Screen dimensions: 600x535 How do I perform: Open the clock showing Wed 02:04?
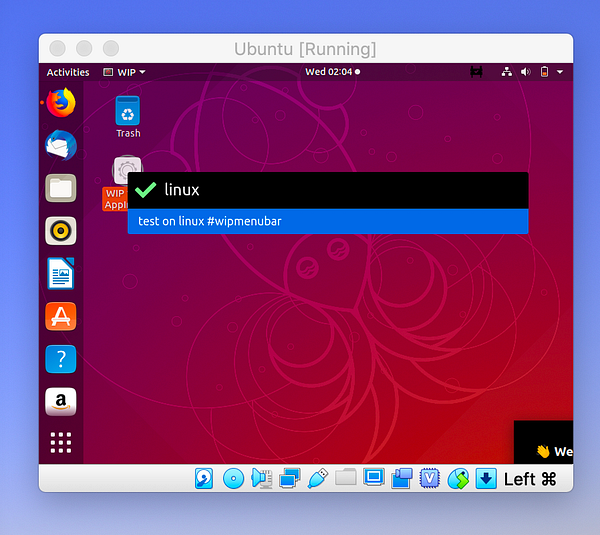[332, 72]
